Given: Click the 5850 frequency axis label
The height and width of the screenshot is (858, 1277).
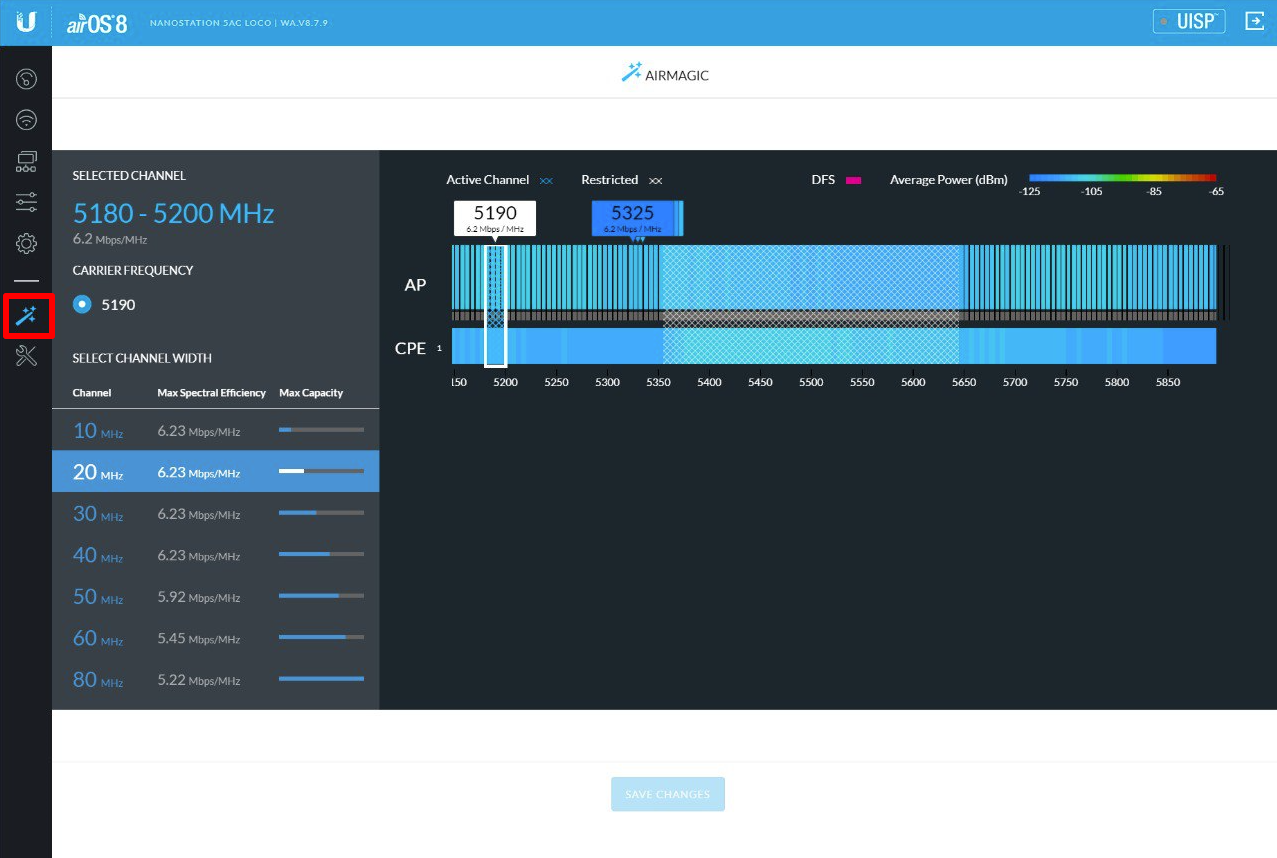Looking at the screenshot, I should tap(1167, 382).
